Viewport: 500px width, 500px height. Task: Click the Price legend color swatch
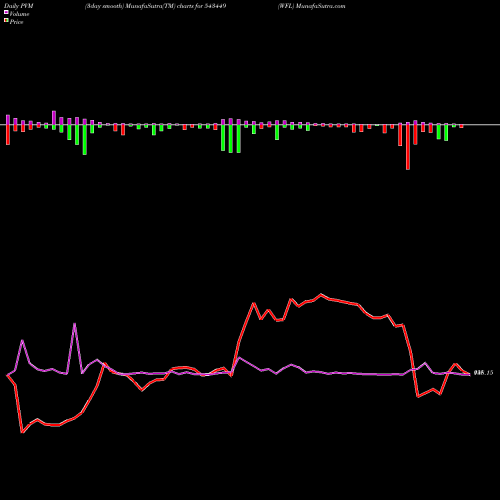coord(6,21)
